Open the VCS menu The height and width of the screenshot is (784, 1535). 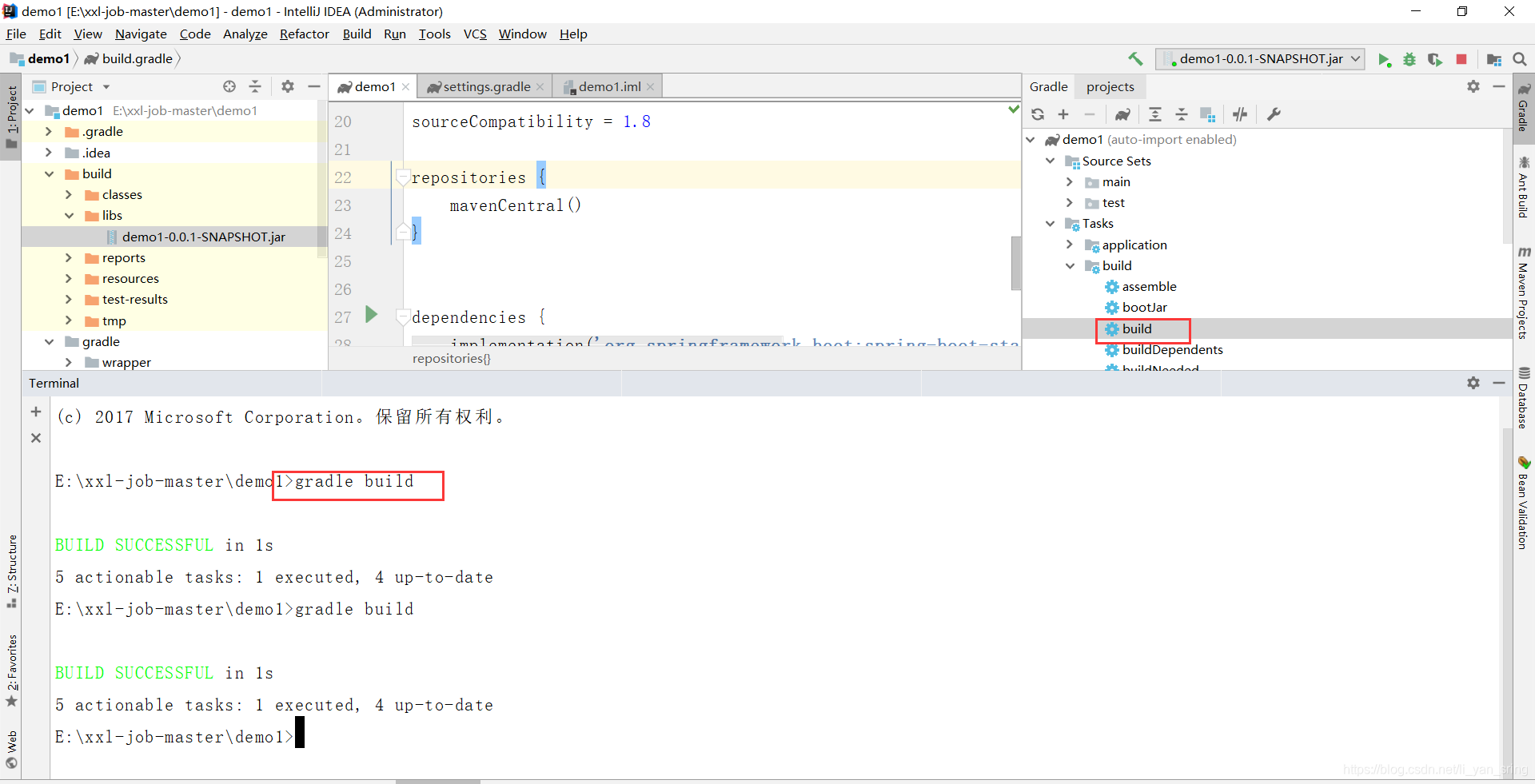coord(475,34)
